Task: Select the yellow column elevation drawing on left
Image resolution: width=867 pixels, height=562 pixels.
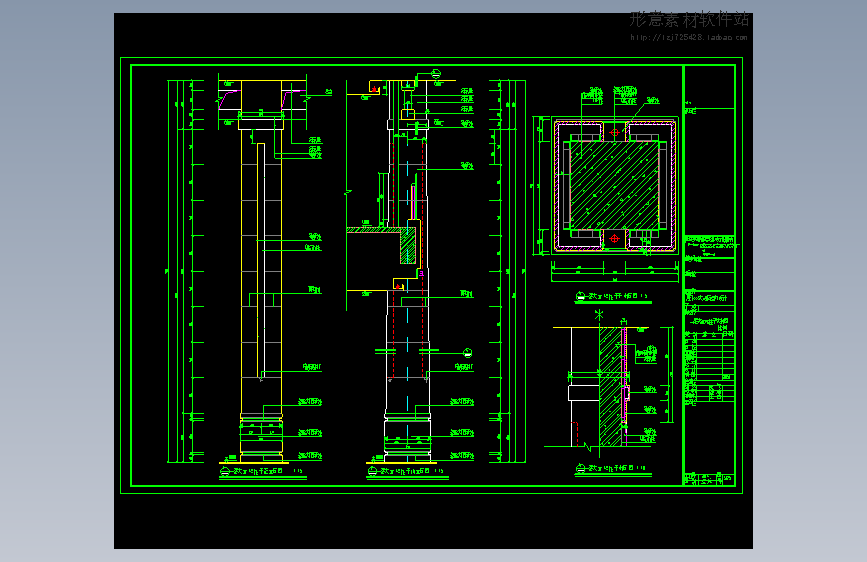Action: point(262,271)
